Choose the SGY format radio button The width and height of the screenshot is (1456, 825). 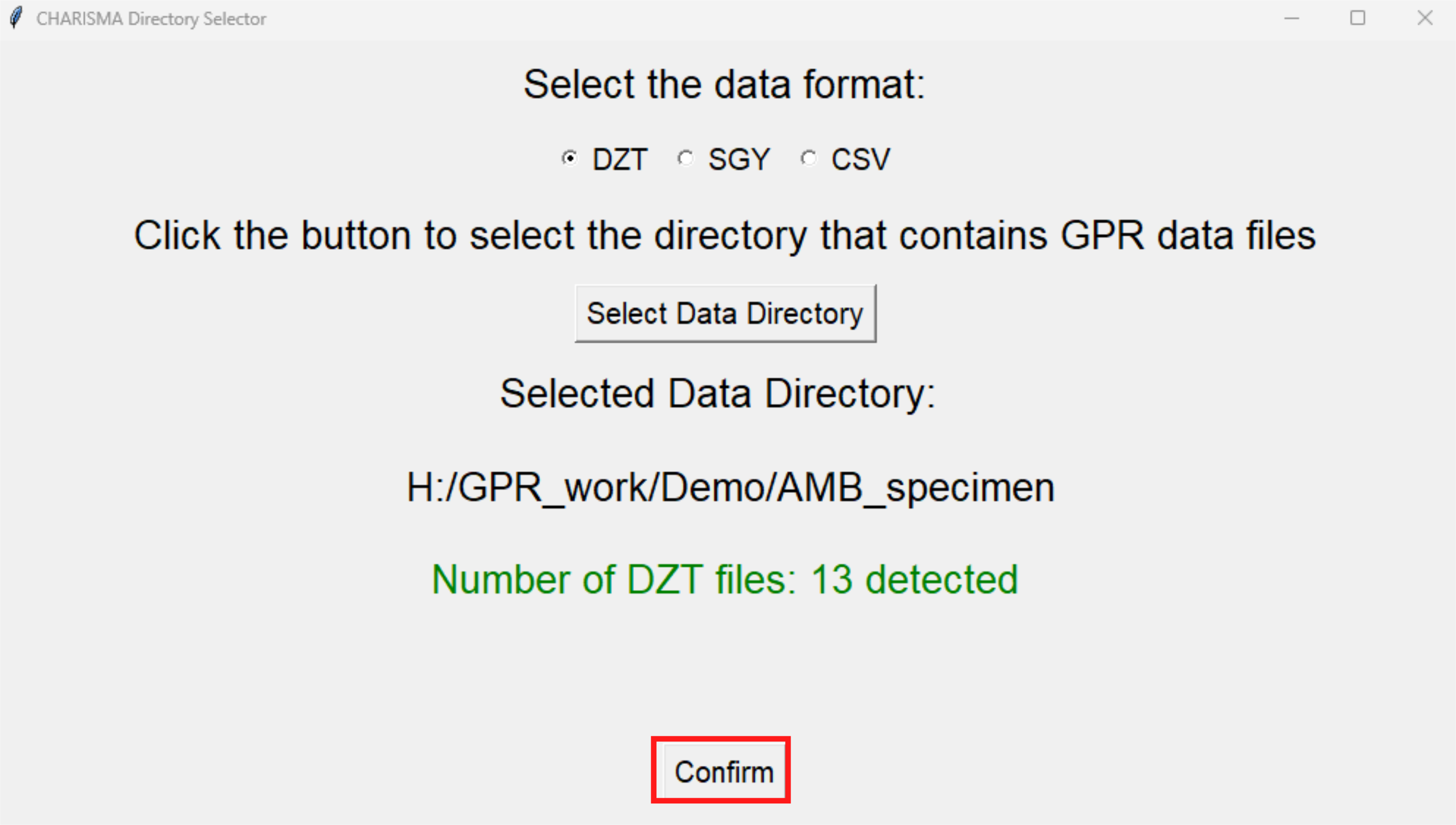tap(686, 158)
